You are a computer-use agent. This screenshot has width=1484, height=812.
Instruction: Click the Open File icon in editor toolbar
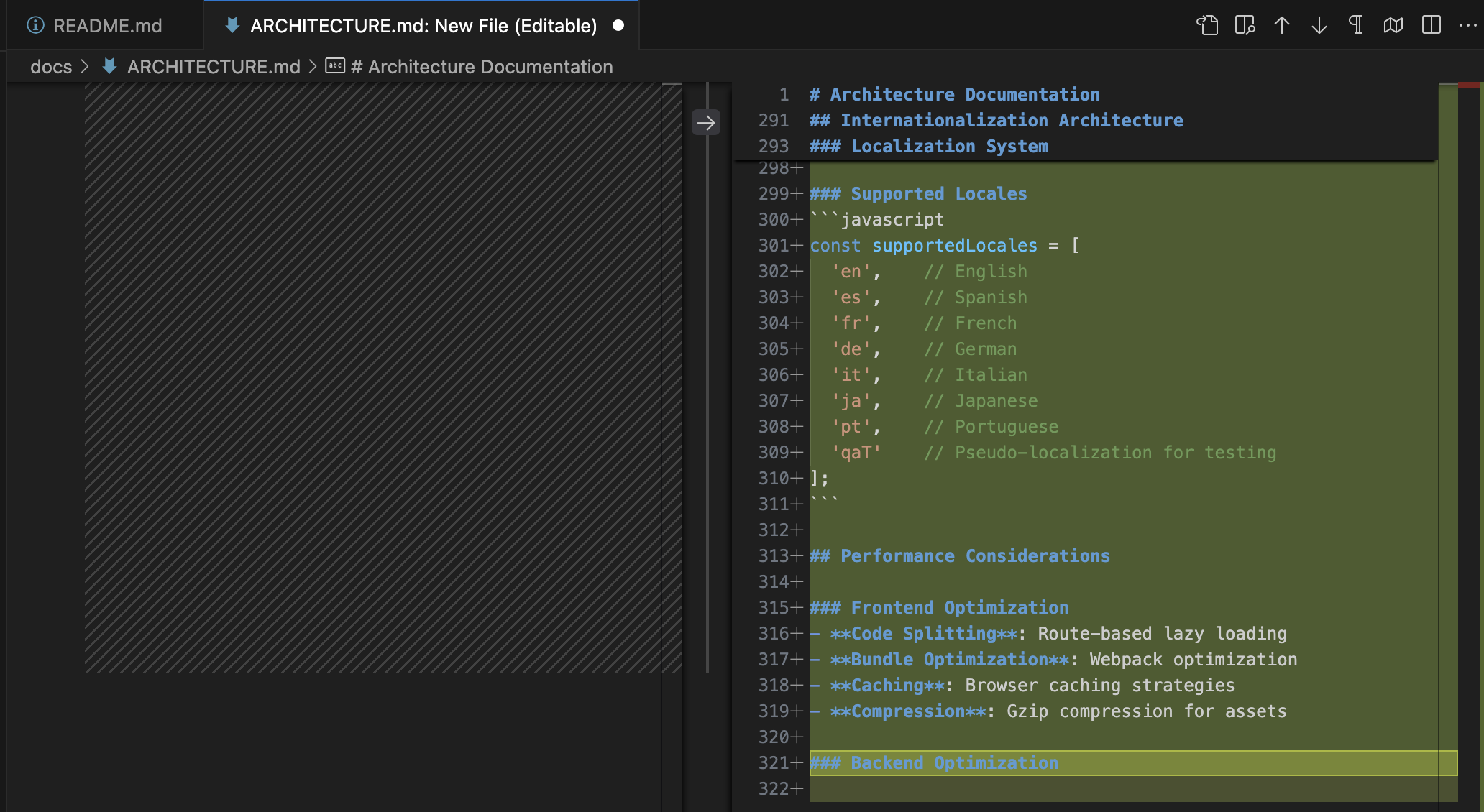tap(1207, 25)
